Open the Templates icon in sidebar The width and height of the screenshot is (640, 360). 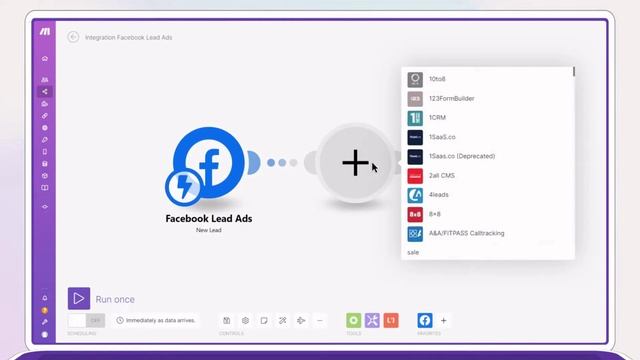coord(45,104)
